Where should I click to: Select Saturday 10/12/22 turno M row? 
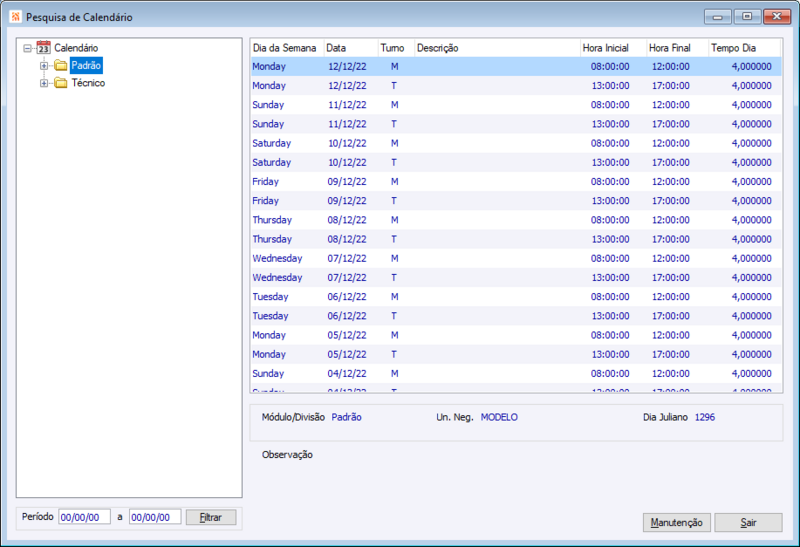pos(516,143)
